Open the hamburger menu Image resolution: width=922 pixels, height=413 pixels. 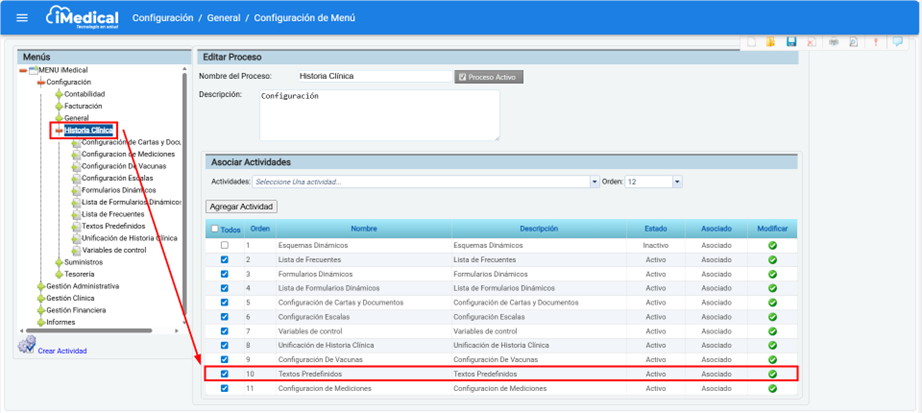(22, 18)
